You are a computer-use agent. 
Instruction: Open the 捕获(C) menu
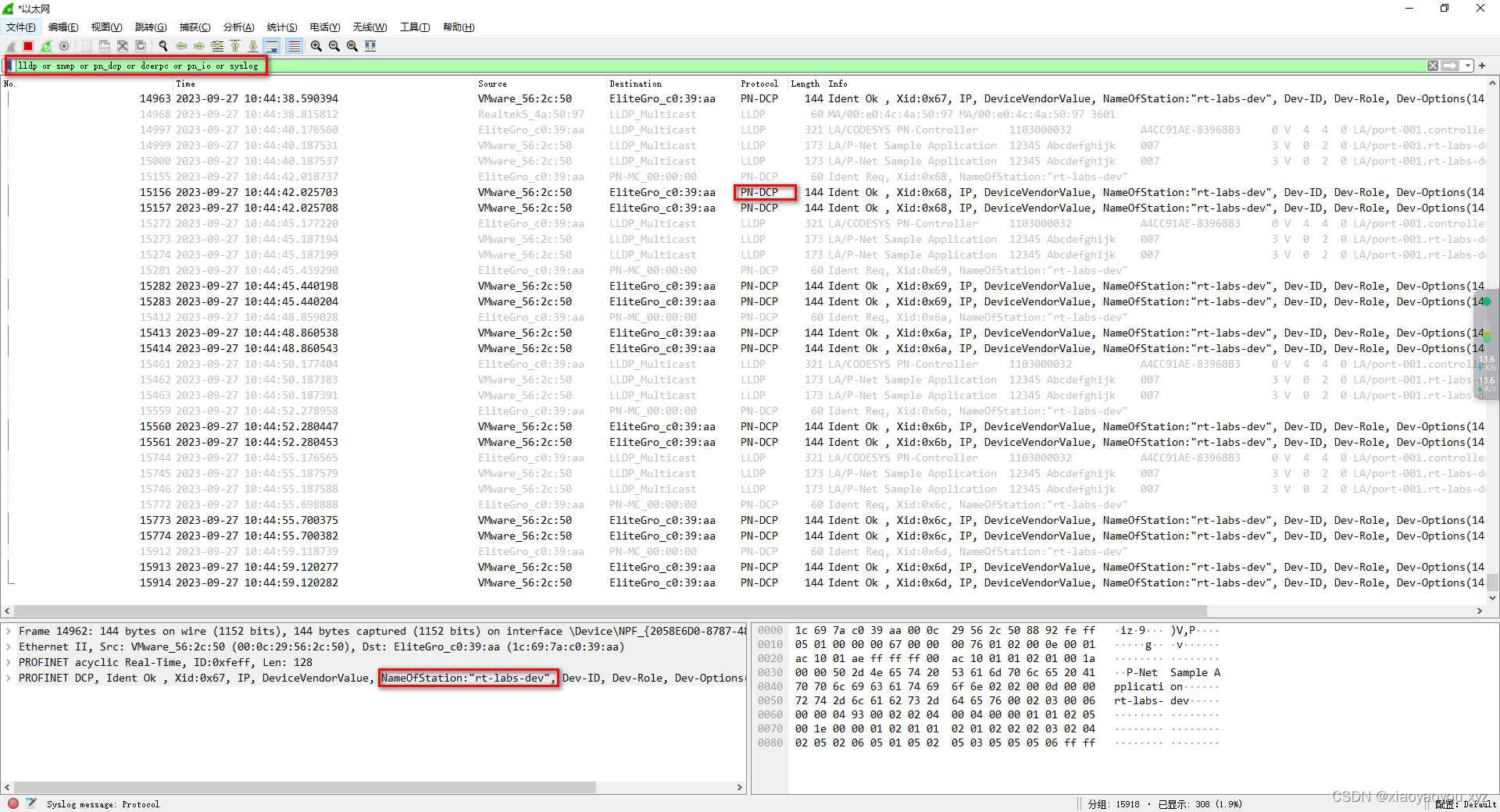tap(195, 27)
